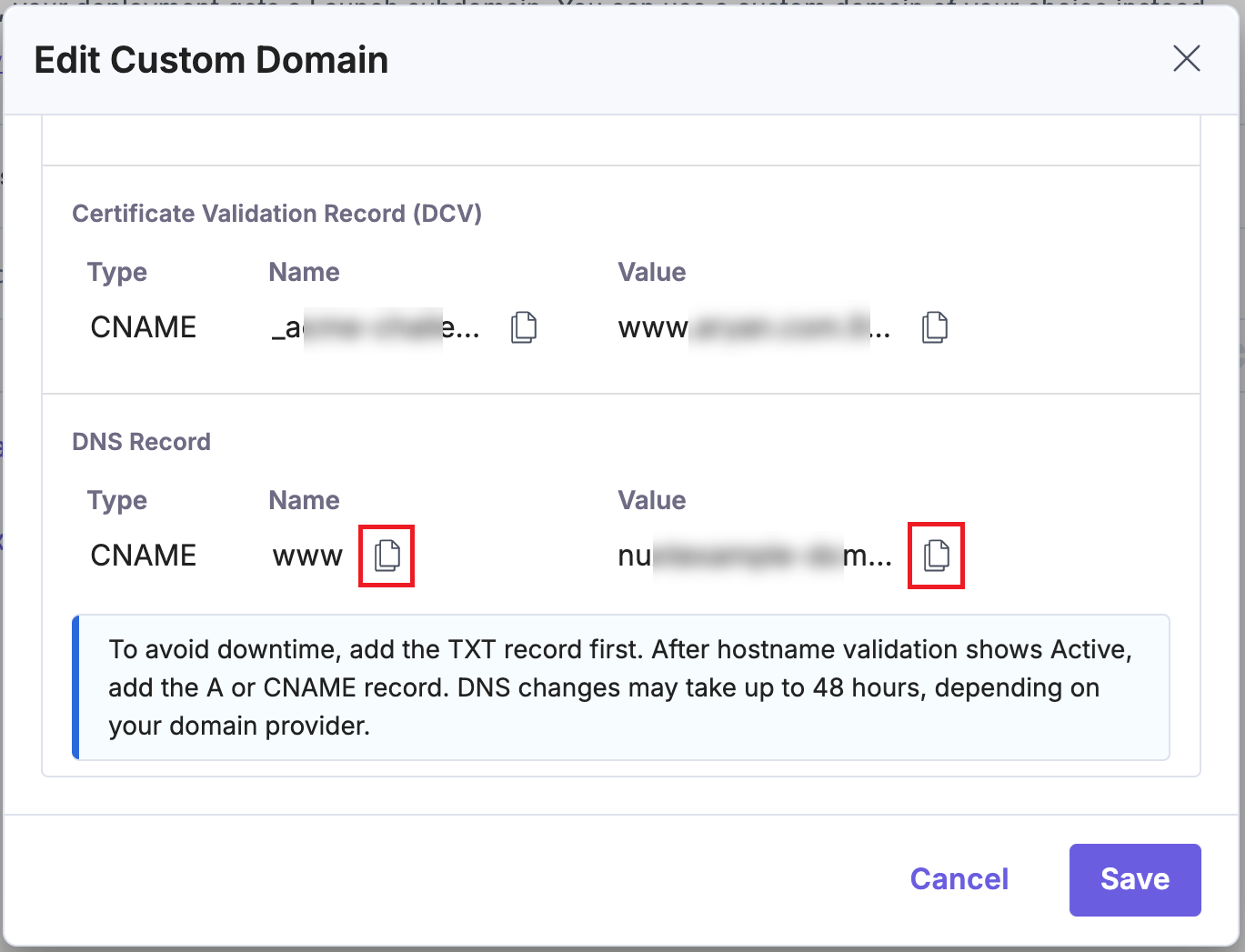Click the Edit Custom Domain title

pyautogui.click(x=212, y=59)
